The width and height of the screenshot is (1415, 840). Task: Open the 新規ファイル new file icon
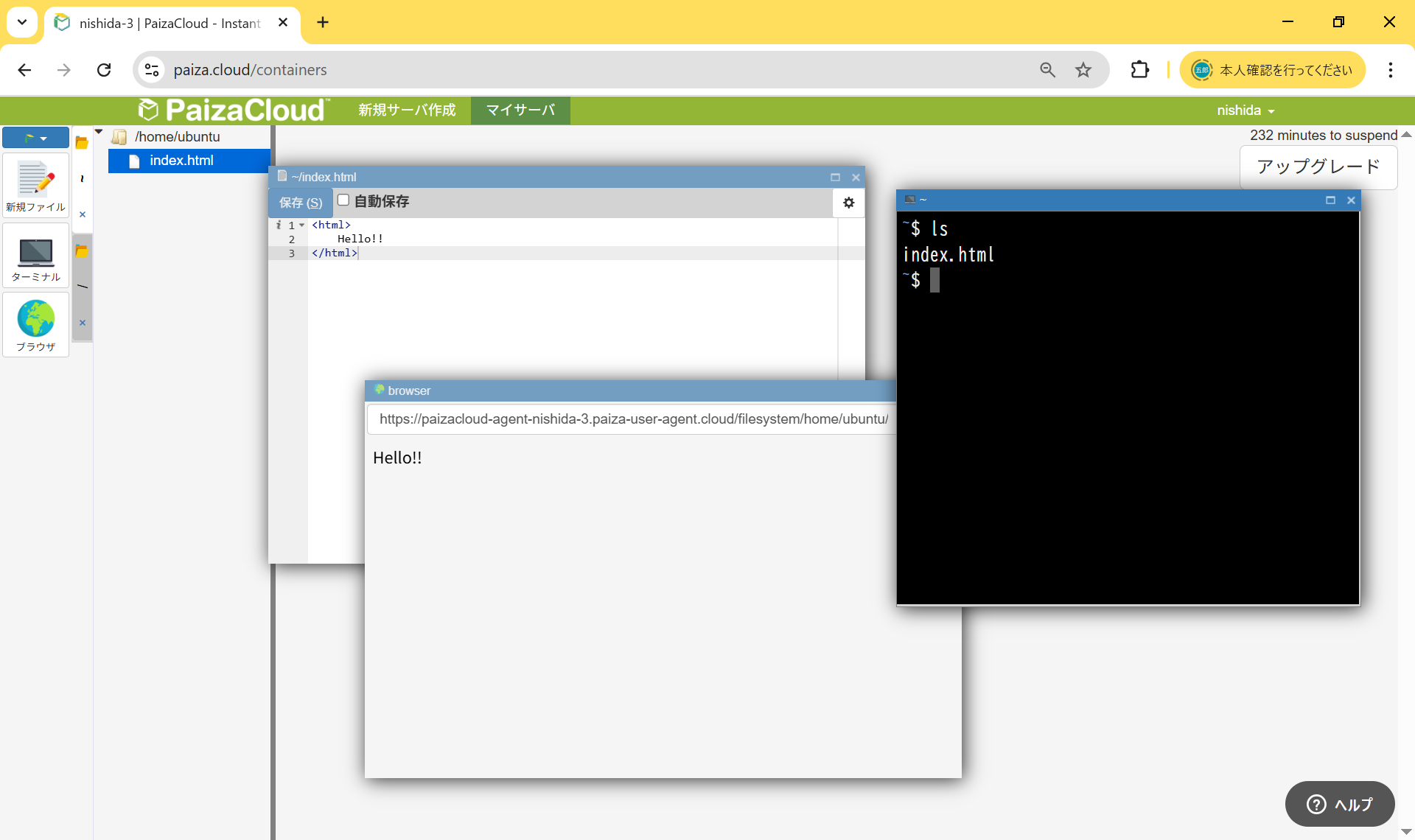[x=35, y=185]
